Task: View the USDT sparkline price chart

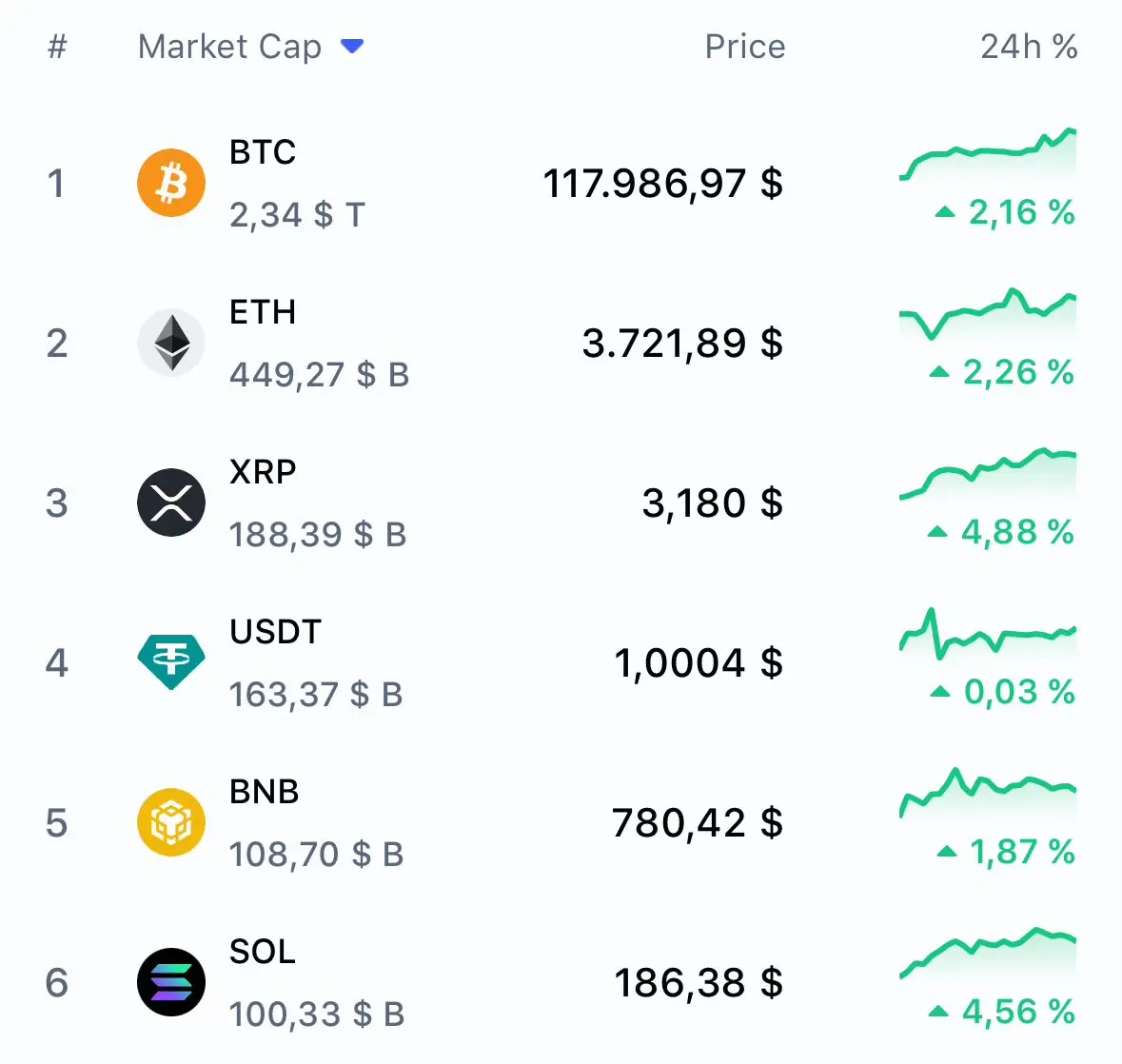Action: (x=988, y=633)
